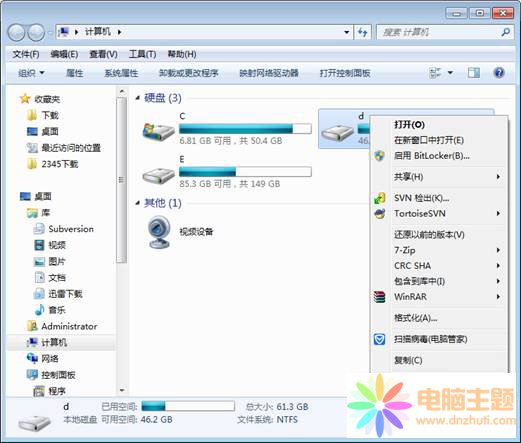Choose 复制(C) in context menu

(408, 360)
